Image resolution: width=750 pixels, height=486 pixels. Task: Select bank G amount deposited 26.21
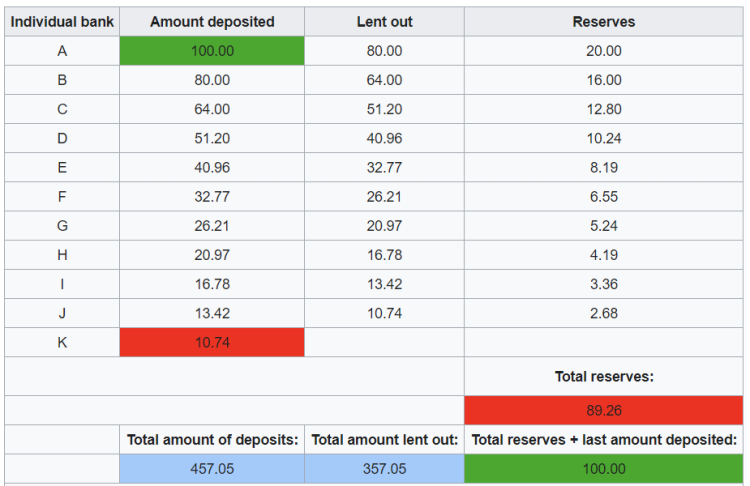(212, 226)
